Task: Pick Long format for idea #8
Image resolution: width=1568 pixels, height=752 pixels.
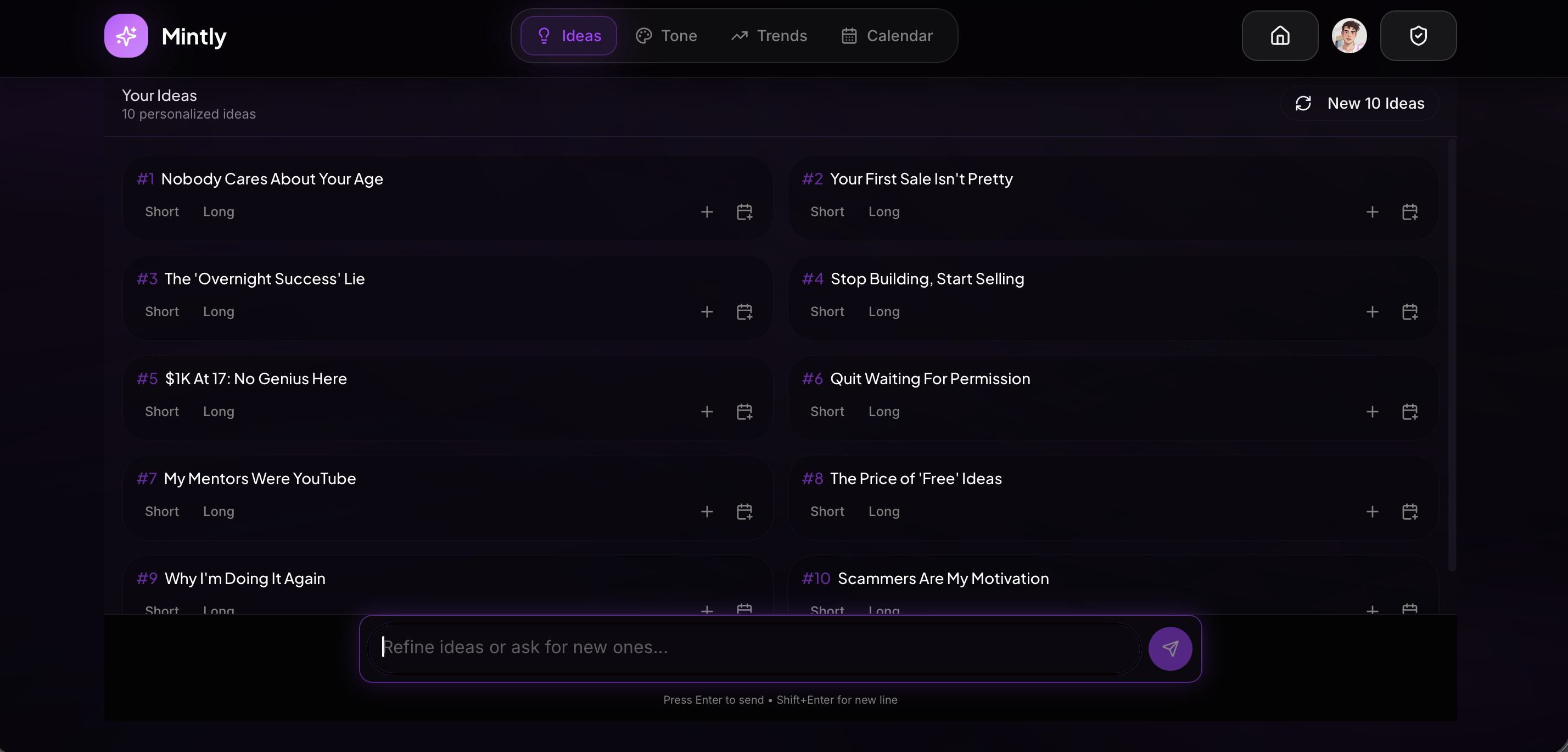Action: 883,511
